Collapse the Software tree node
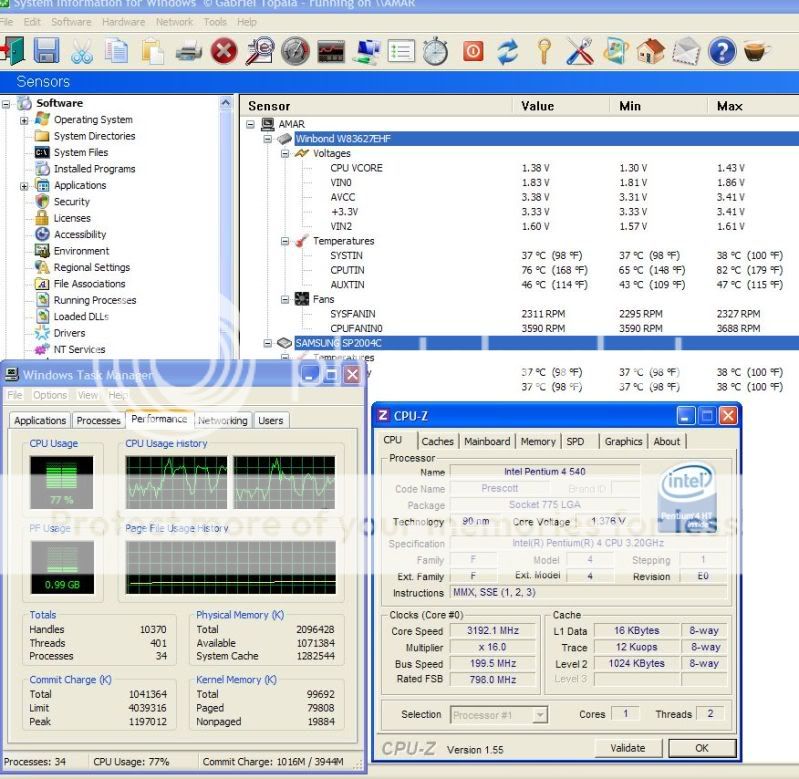 (x=6, y=104)
